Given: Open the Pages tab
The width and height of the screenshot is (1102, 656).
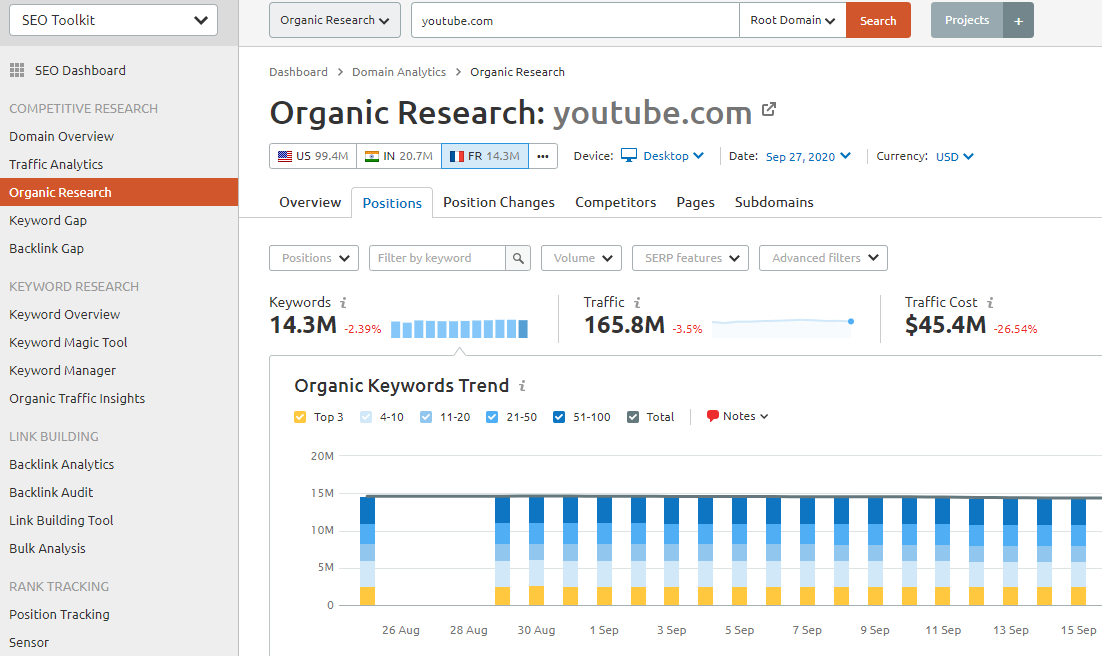Looking at the screenshot, I should (696, 202).
